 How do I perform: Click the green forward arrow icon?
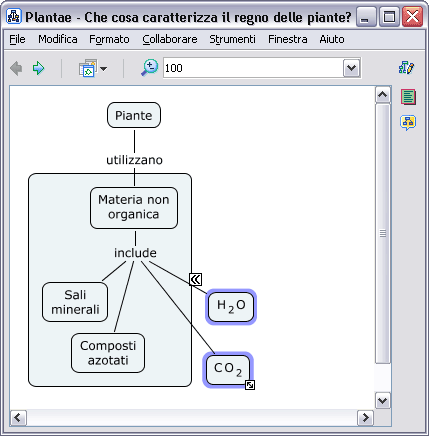point(38,68)
